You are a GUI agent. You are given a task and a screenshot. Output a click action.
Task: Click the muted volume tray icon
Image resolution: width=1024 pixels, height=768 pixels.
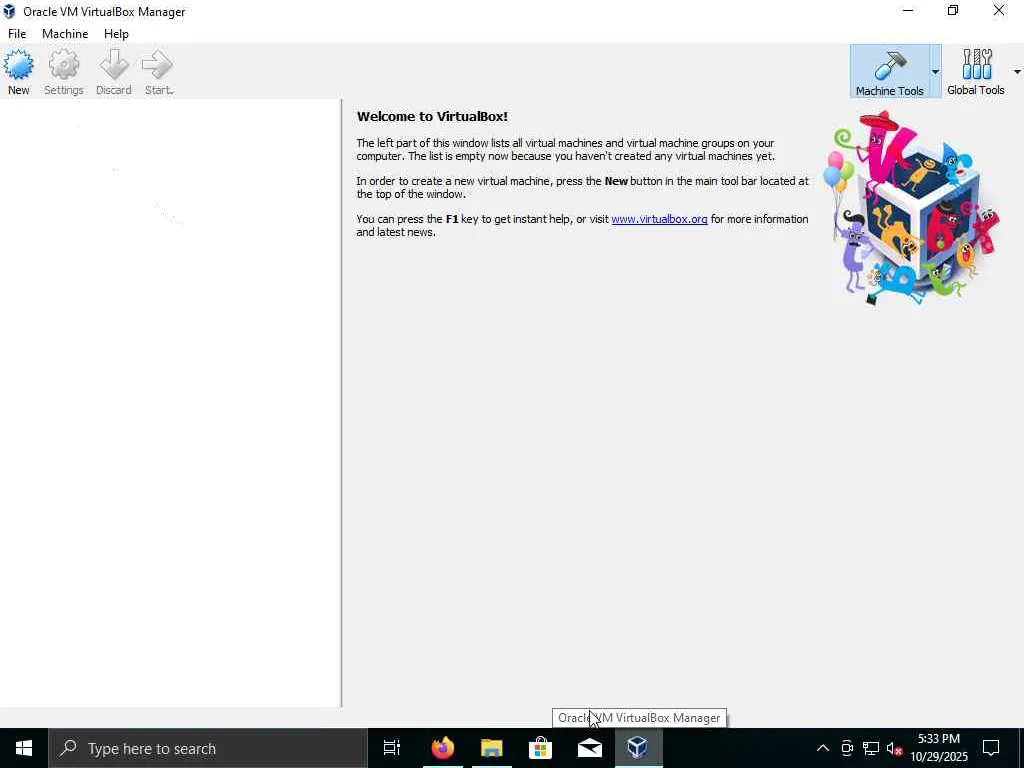[894, 748]
